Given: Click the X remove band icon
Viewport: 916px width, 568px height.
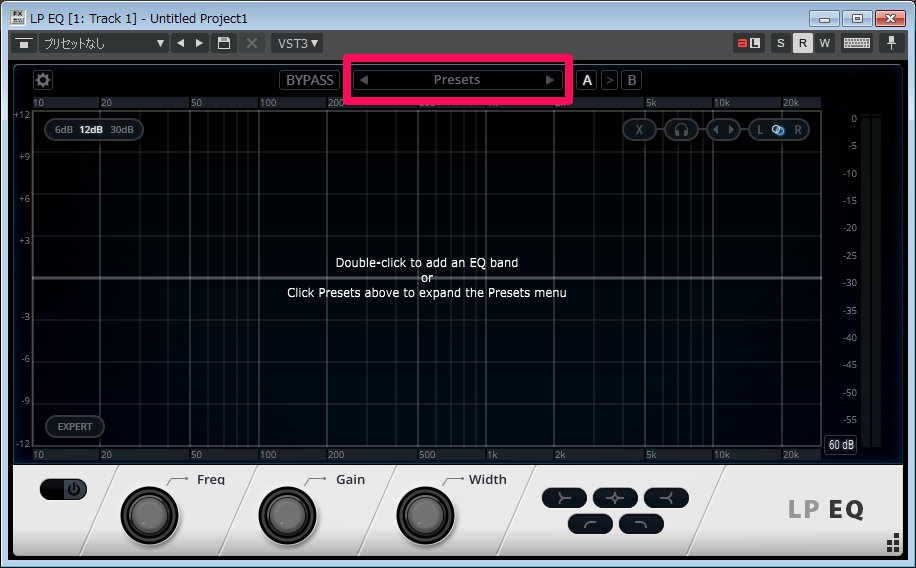Looking at the screenshot, I should (x=639, y=130).
